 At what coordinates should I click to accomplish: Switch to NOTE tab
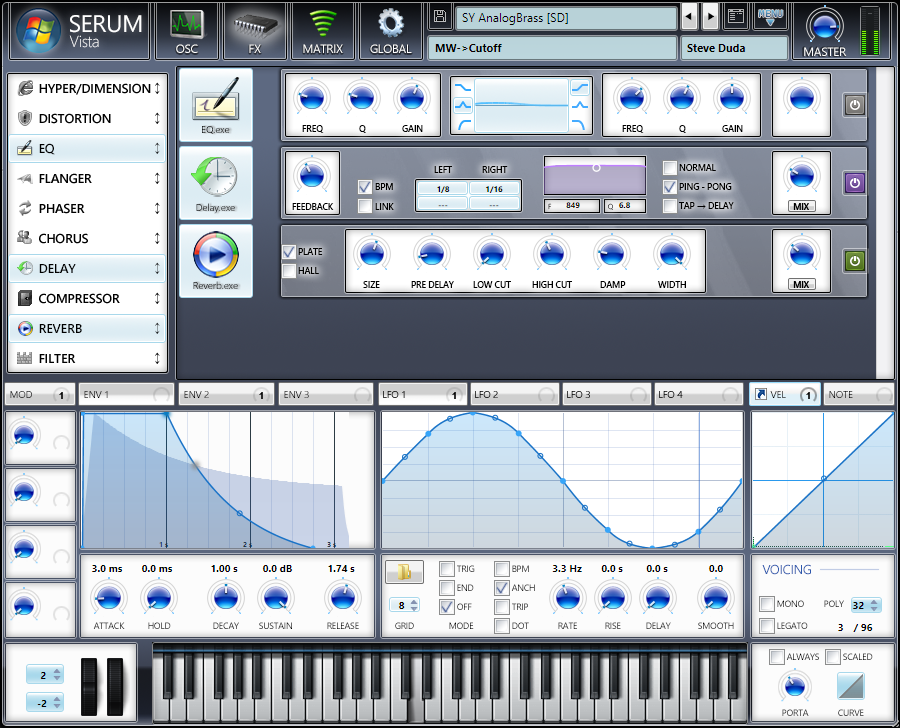859,394
